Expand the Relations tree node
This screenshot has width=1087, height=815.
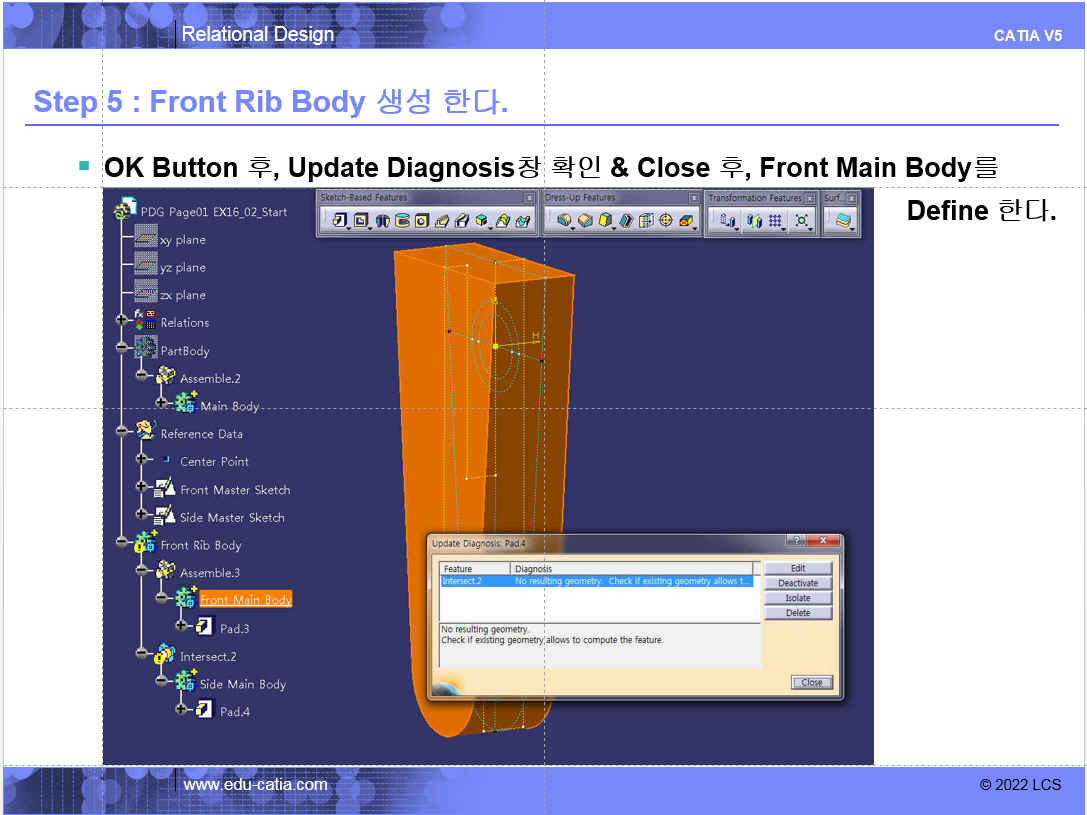click(x=123, y=322)
